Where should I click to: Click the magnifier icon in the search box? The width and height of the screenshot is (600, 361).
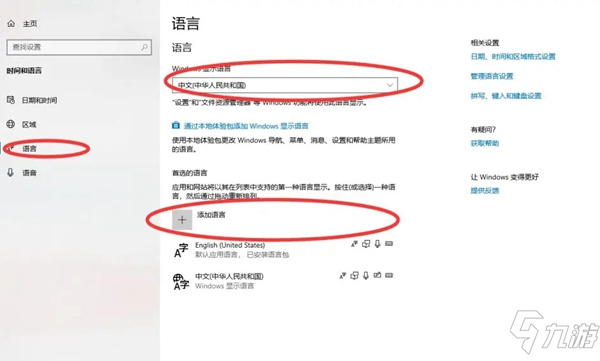pos(144,47)
